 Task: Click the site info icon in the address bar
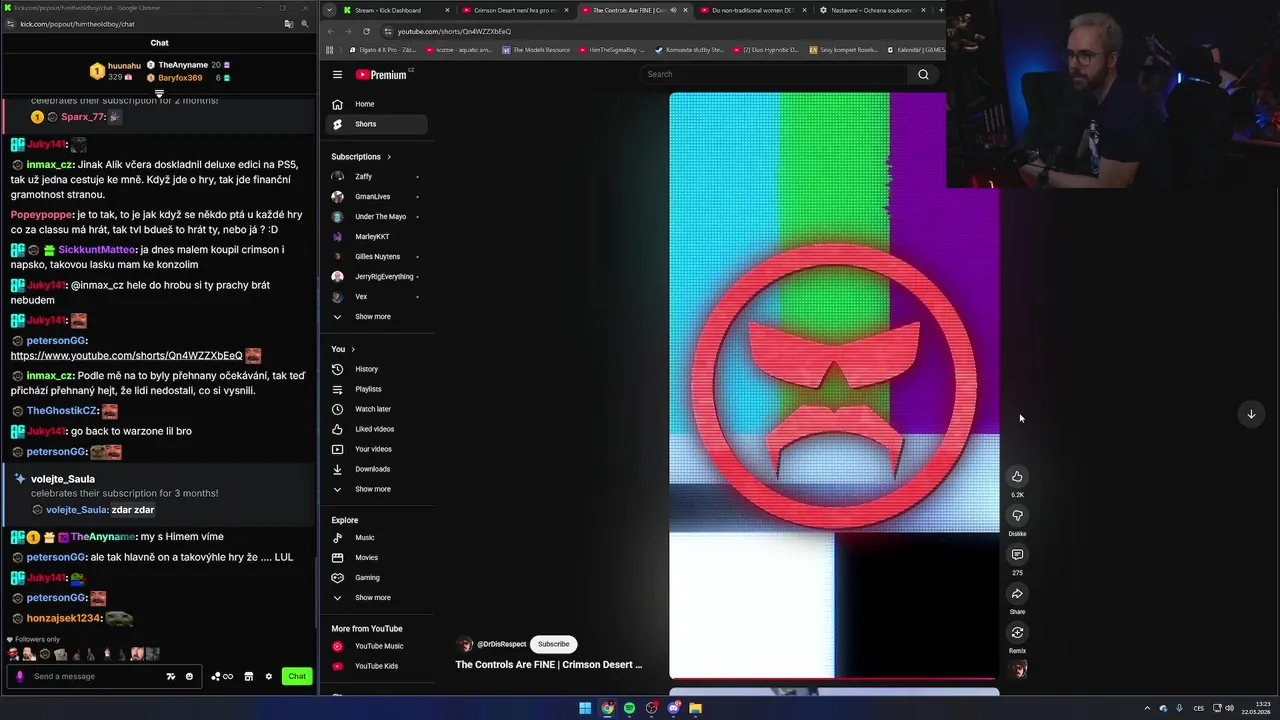pos(388,31)
